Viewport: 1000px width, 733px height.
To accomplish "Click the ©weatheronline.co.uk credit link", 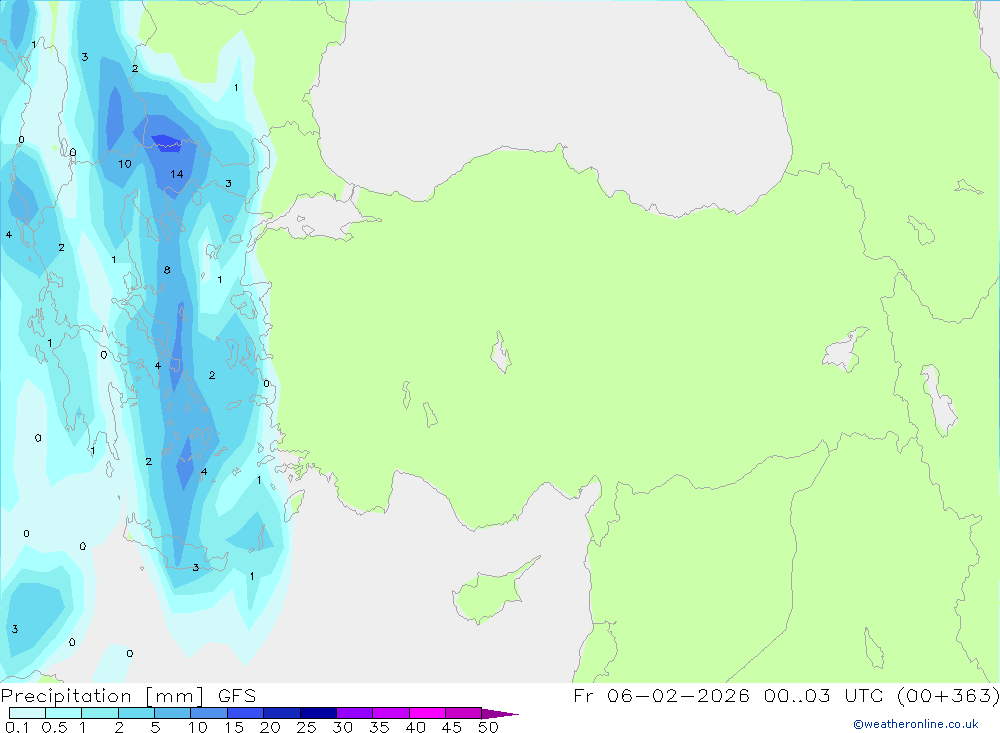I will coord(915,724).
